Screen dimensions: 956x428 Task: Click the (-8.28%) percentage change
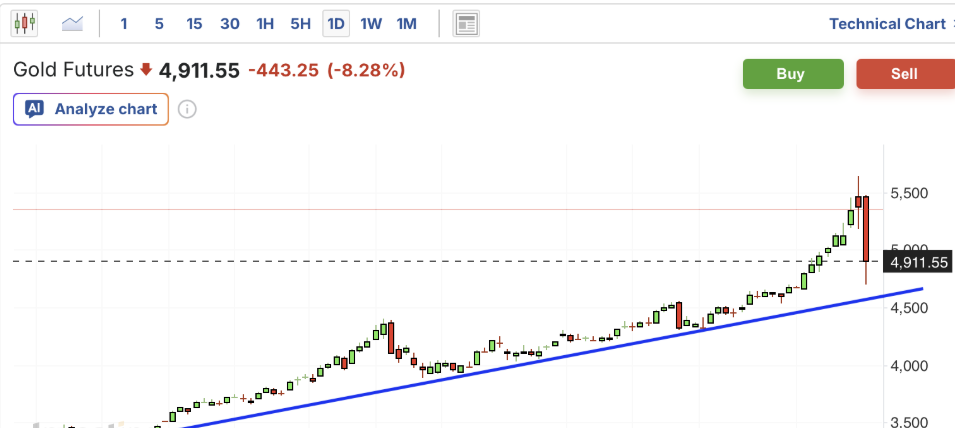(366, 71)
